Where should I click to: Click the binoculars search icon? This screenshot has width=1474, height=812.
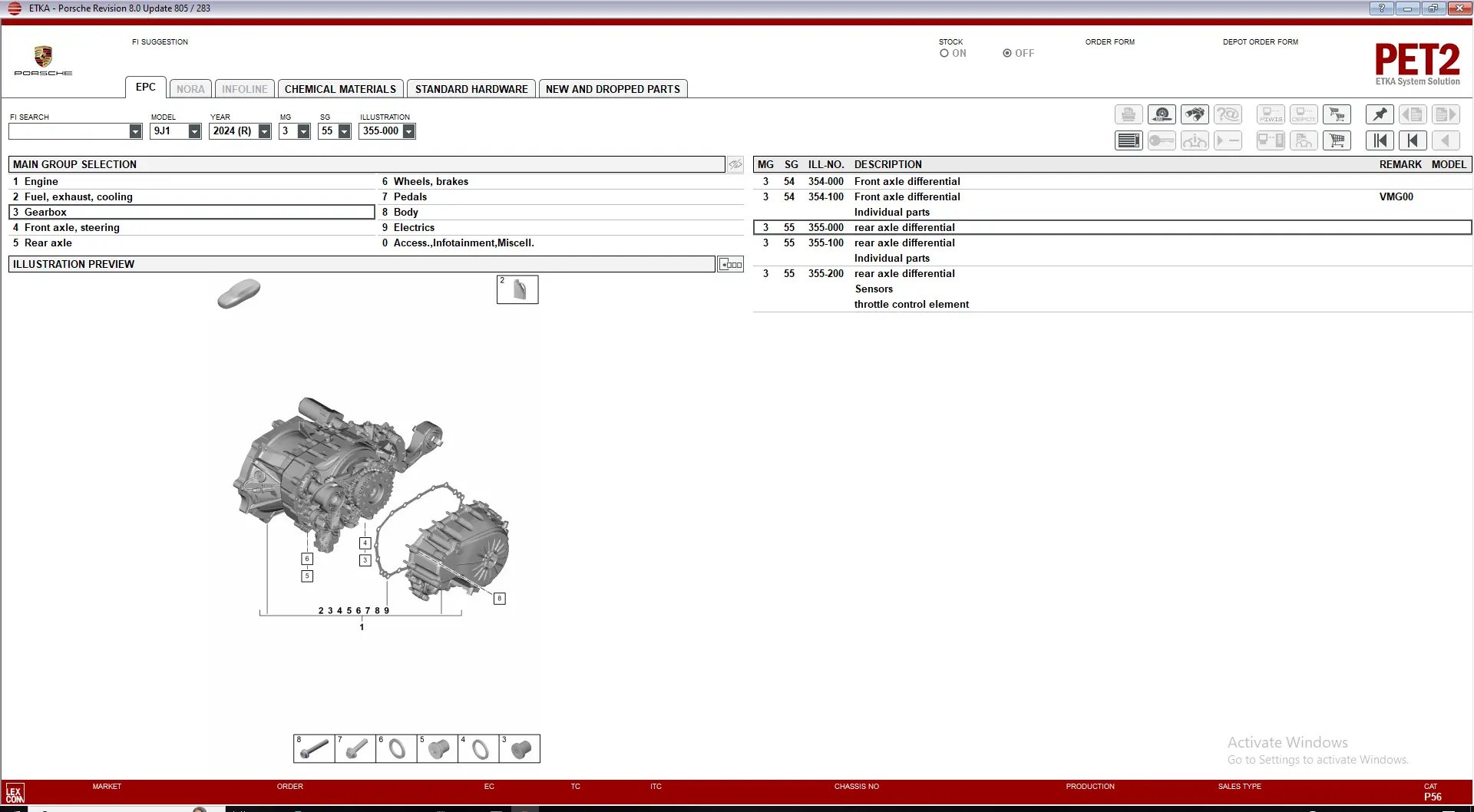pyautogui.click(x=1195, y=115)
